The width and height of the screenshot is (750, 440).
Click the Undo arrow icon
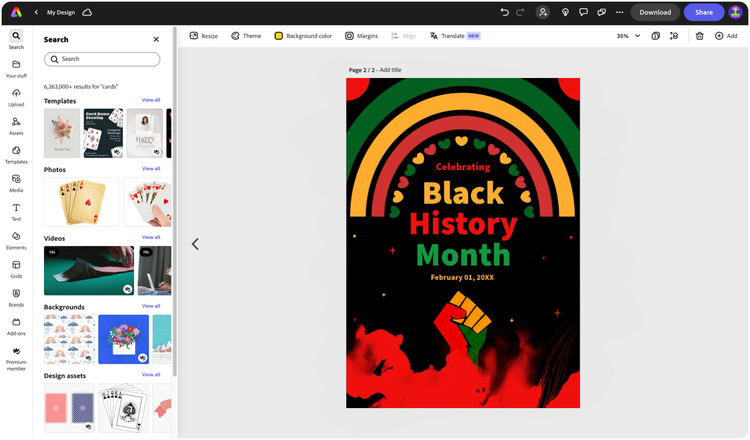[504, 12]
